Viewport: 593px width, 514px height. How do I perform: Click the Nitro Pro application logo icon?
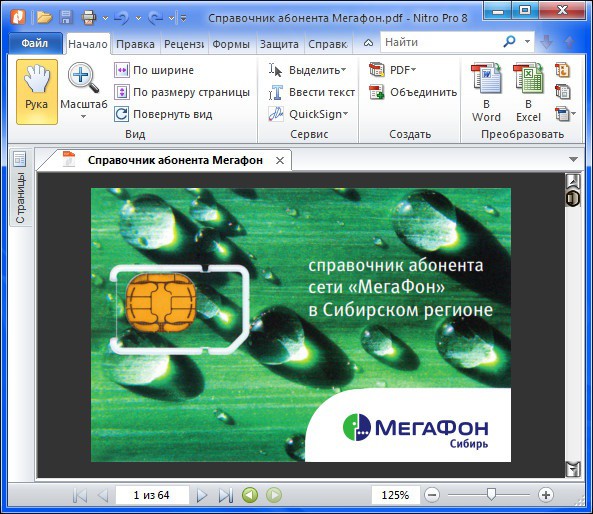click(17, 17)
